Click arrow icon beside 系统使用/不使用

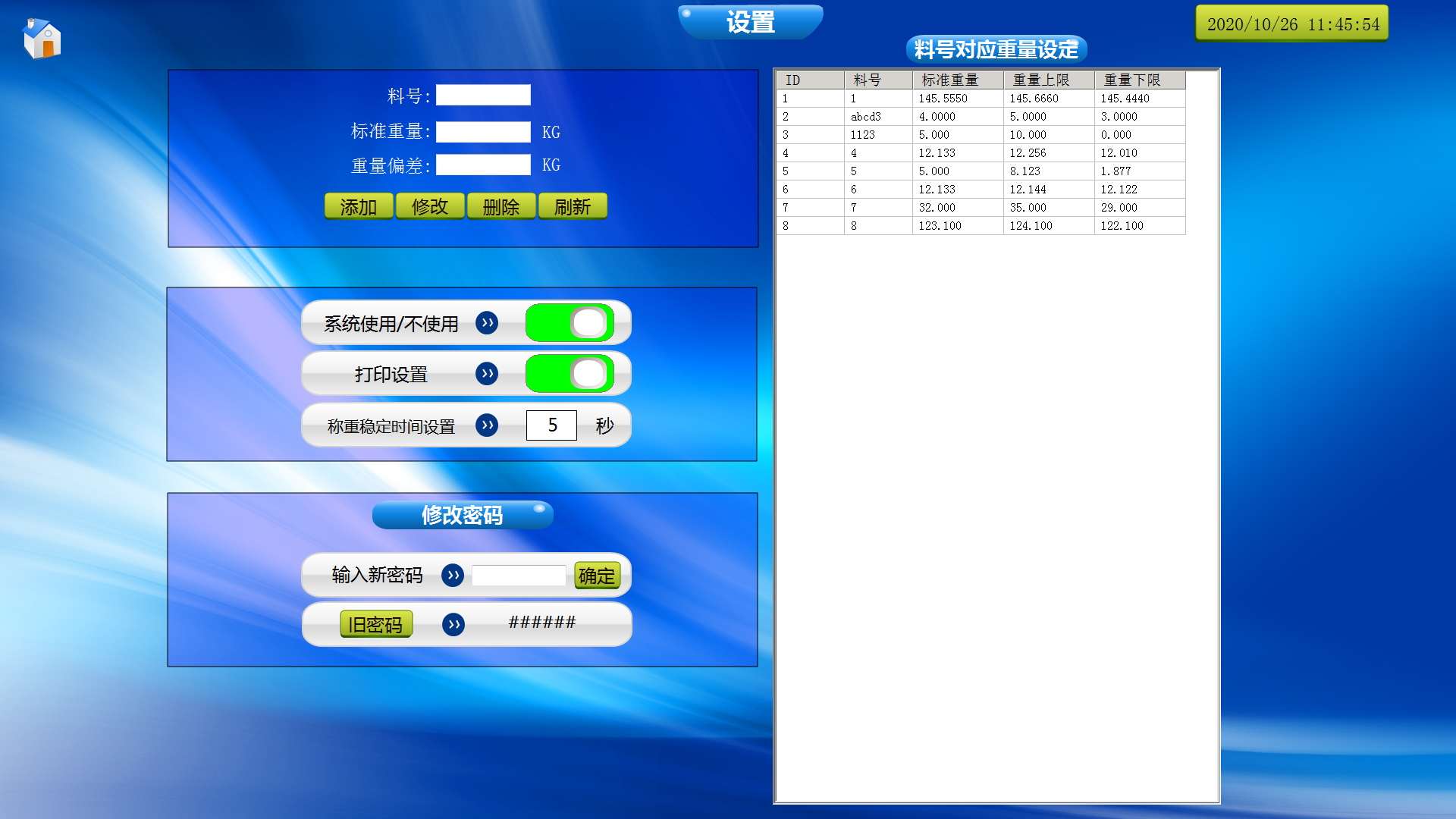pyautogui.click(x=487, y=323)
